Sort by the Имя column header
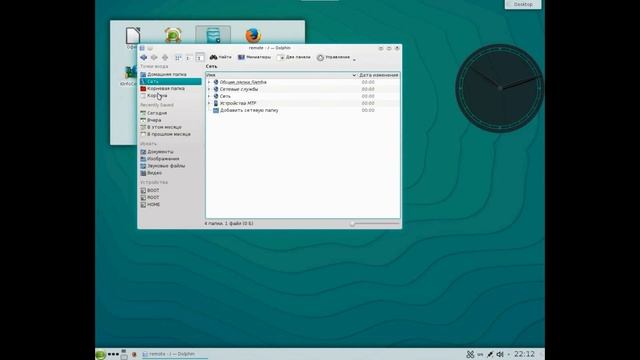This screenshot has height=360, width=640. (x=281, y=75)
